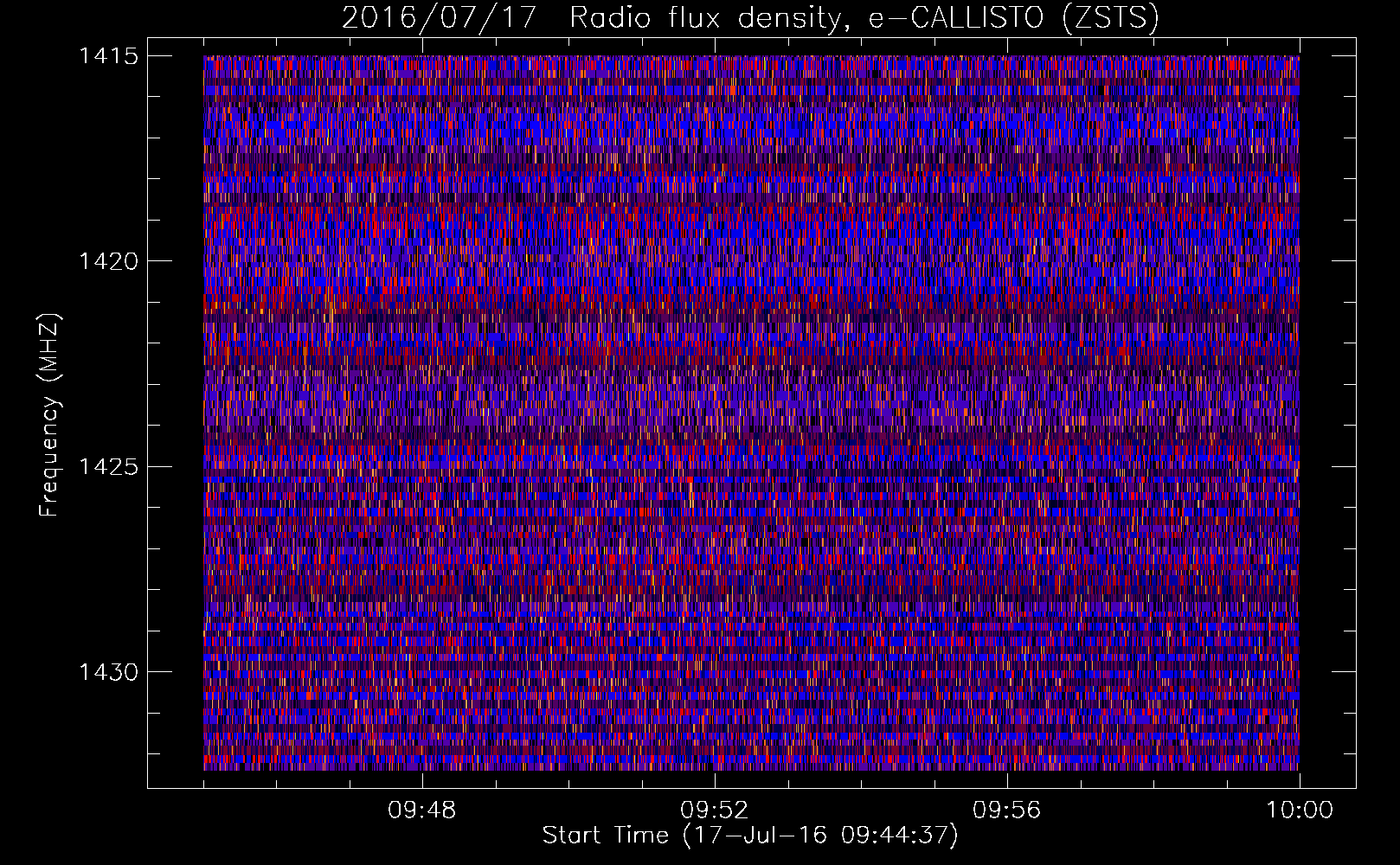Screen dimensions: 1400x865
Task: Click the 09:48 time tick label
Action: 422,811
